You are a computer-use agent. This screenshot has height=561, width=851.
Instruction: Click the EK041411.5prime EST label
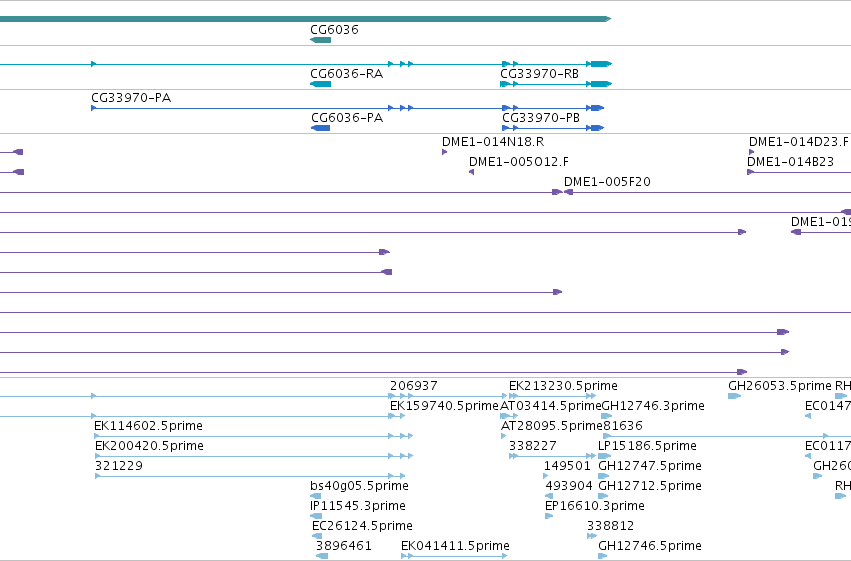click(x=455, y=546)
